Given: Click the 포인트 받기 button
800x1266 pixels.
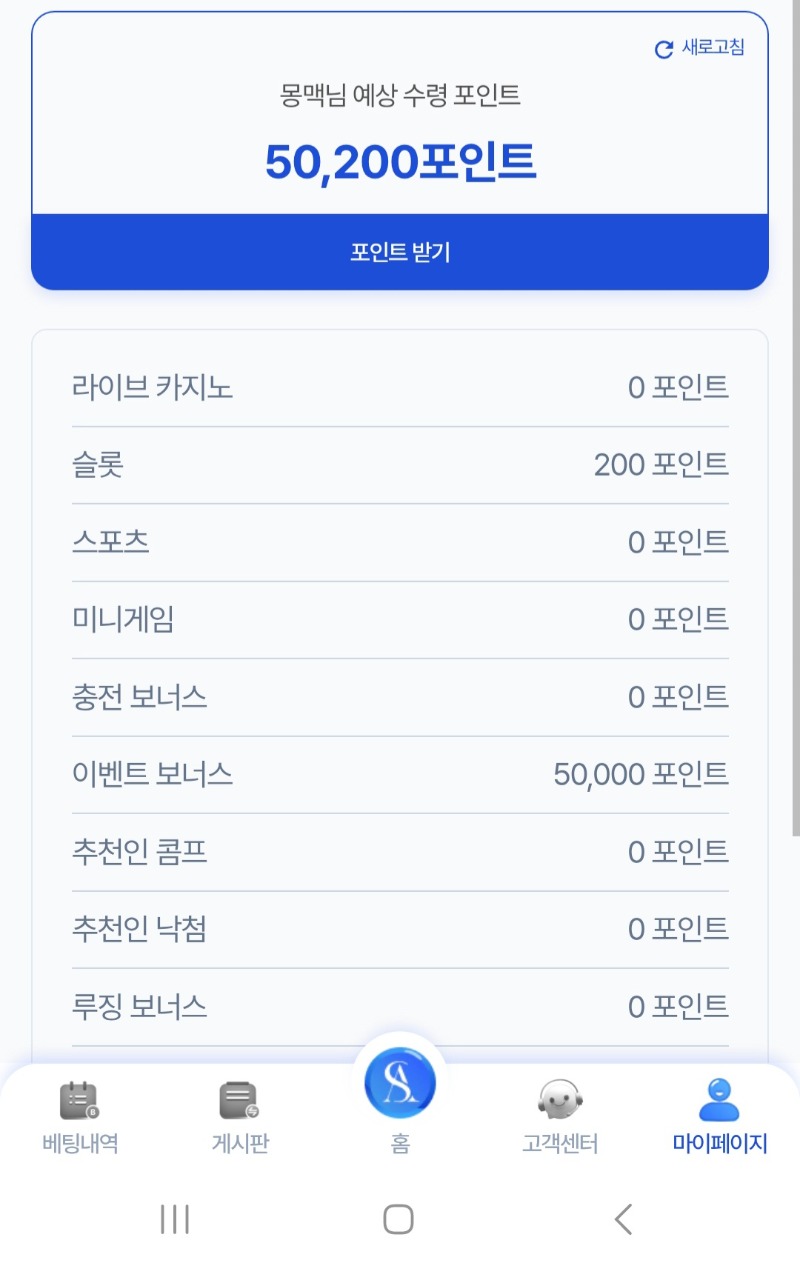Looking at the screenshot, I should (x=400, y=252).
